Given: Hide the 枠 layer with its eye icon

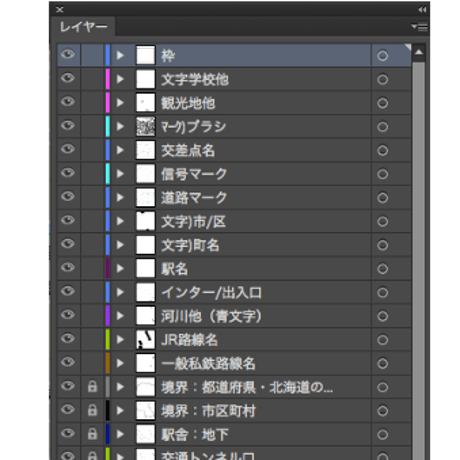Looking at the screenshot, I should tap(68, 54).
